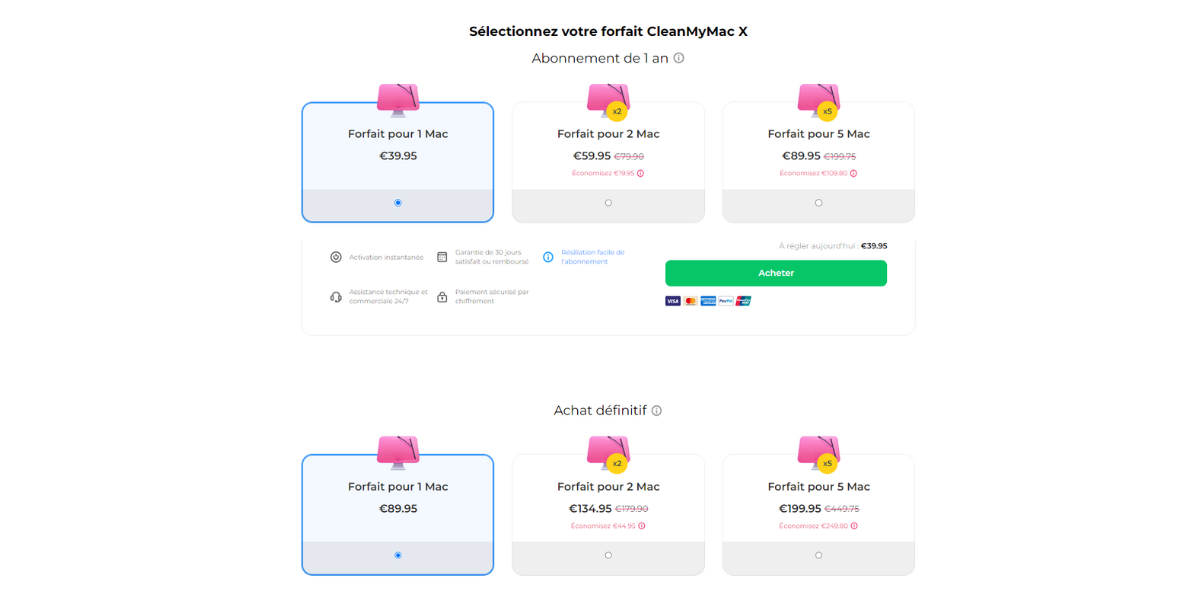
Task: Click the Activation instantanée icon
Action: [336, 257]
